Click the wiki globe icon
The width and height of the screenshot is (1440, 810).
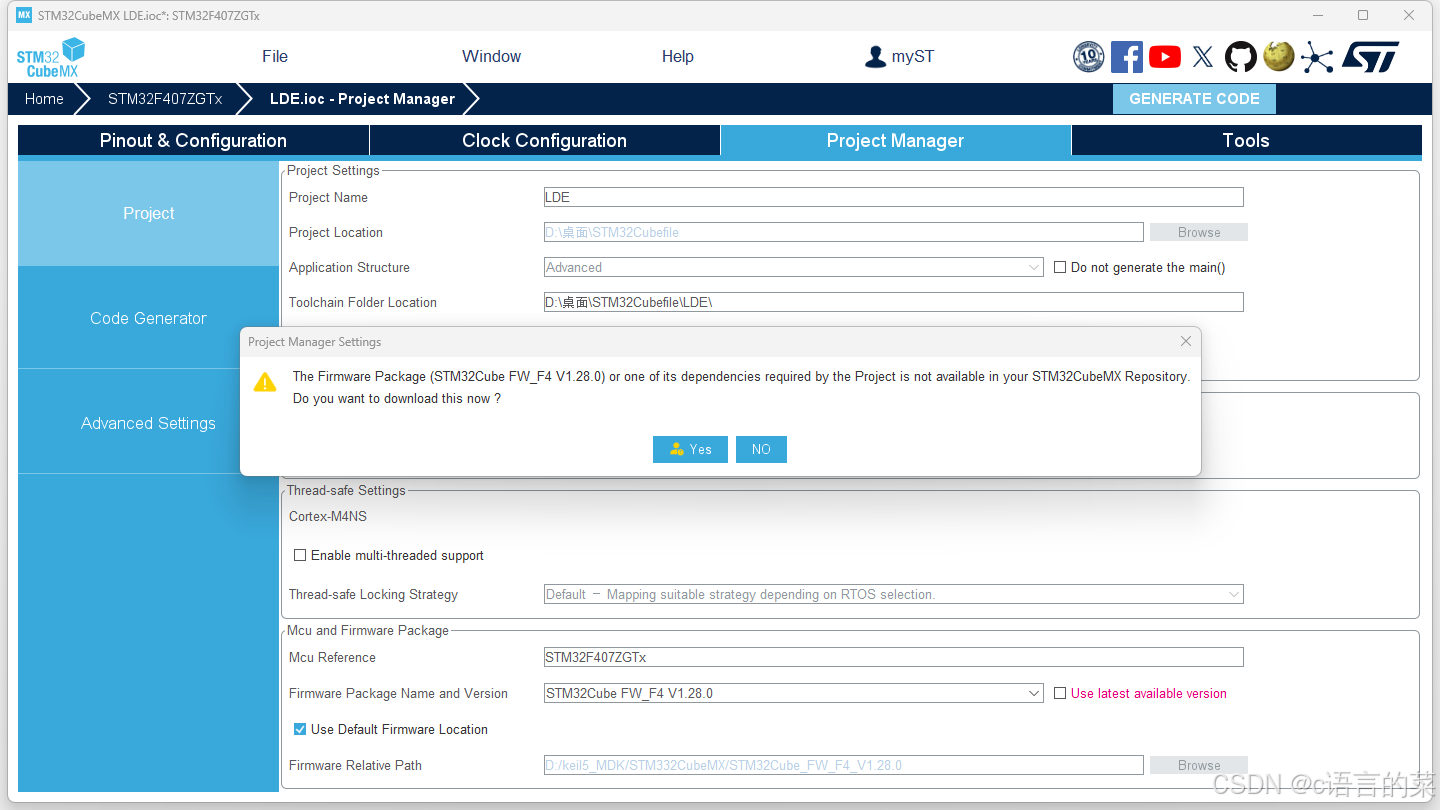coord(1278,56)
